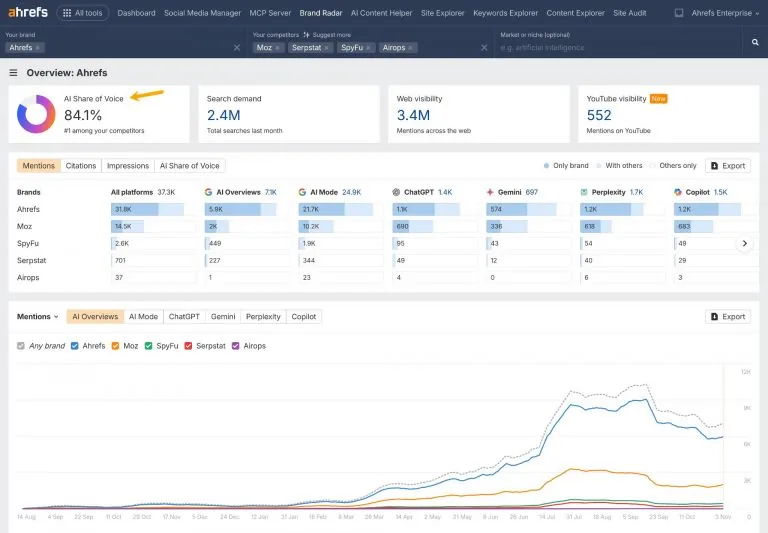Open AI Content Helper

pos(382,13)
